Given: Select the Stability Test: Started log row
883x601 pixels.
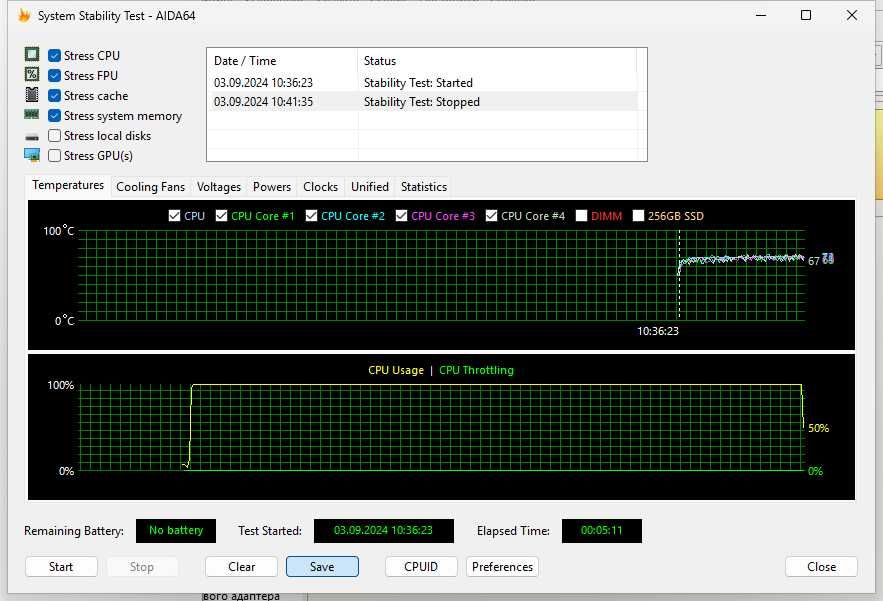Looking at the screenshot, I should (422, 83).
